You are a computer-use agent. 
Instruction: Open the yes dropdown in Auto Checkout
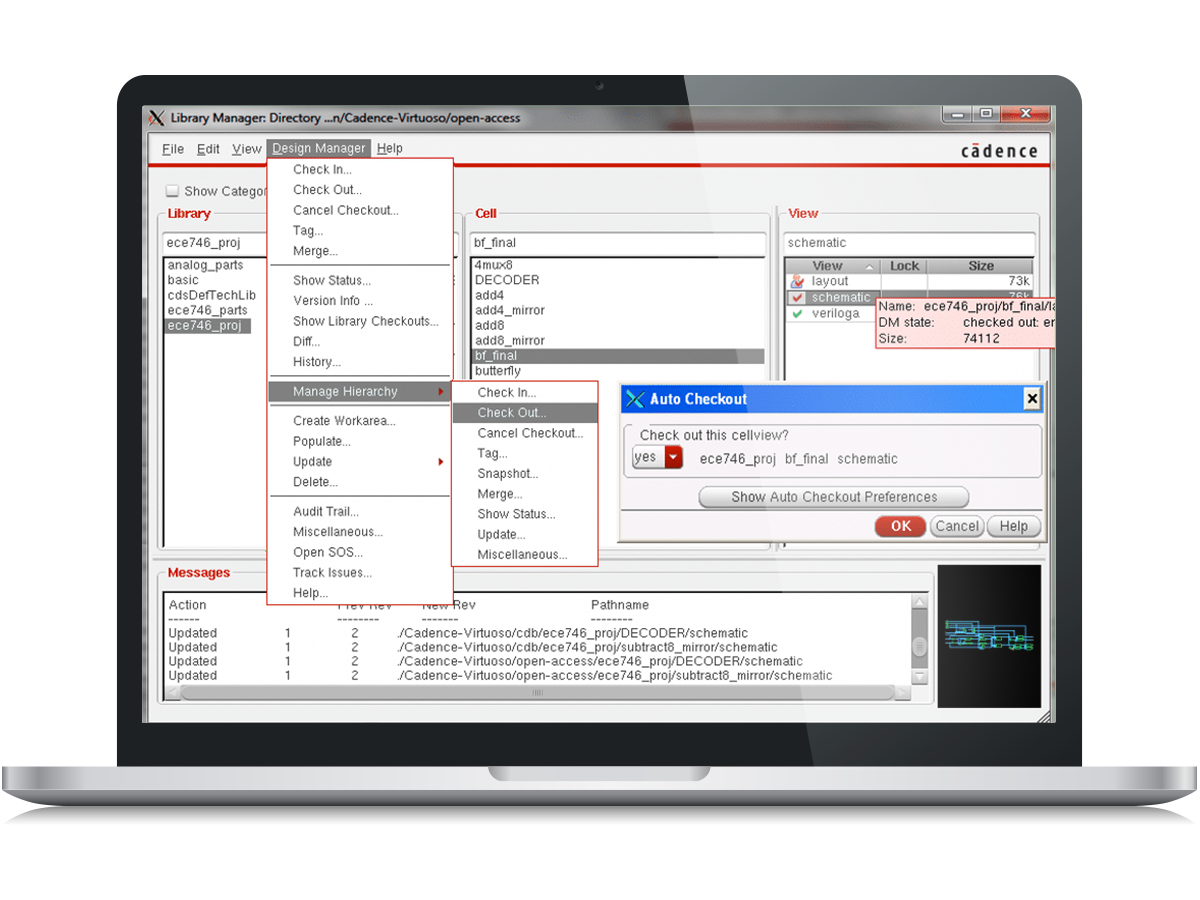[673, 458]
